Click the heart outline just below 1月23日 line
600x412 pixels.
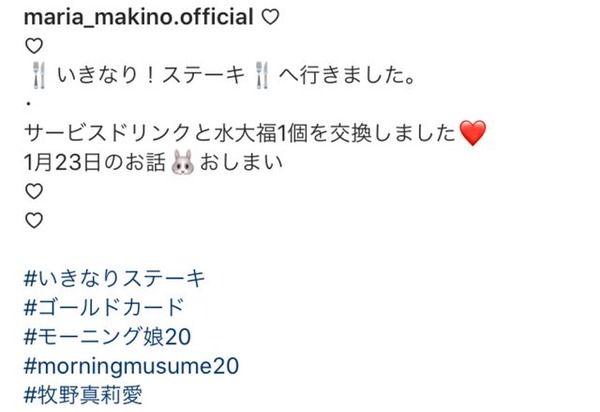click(34, 191)
